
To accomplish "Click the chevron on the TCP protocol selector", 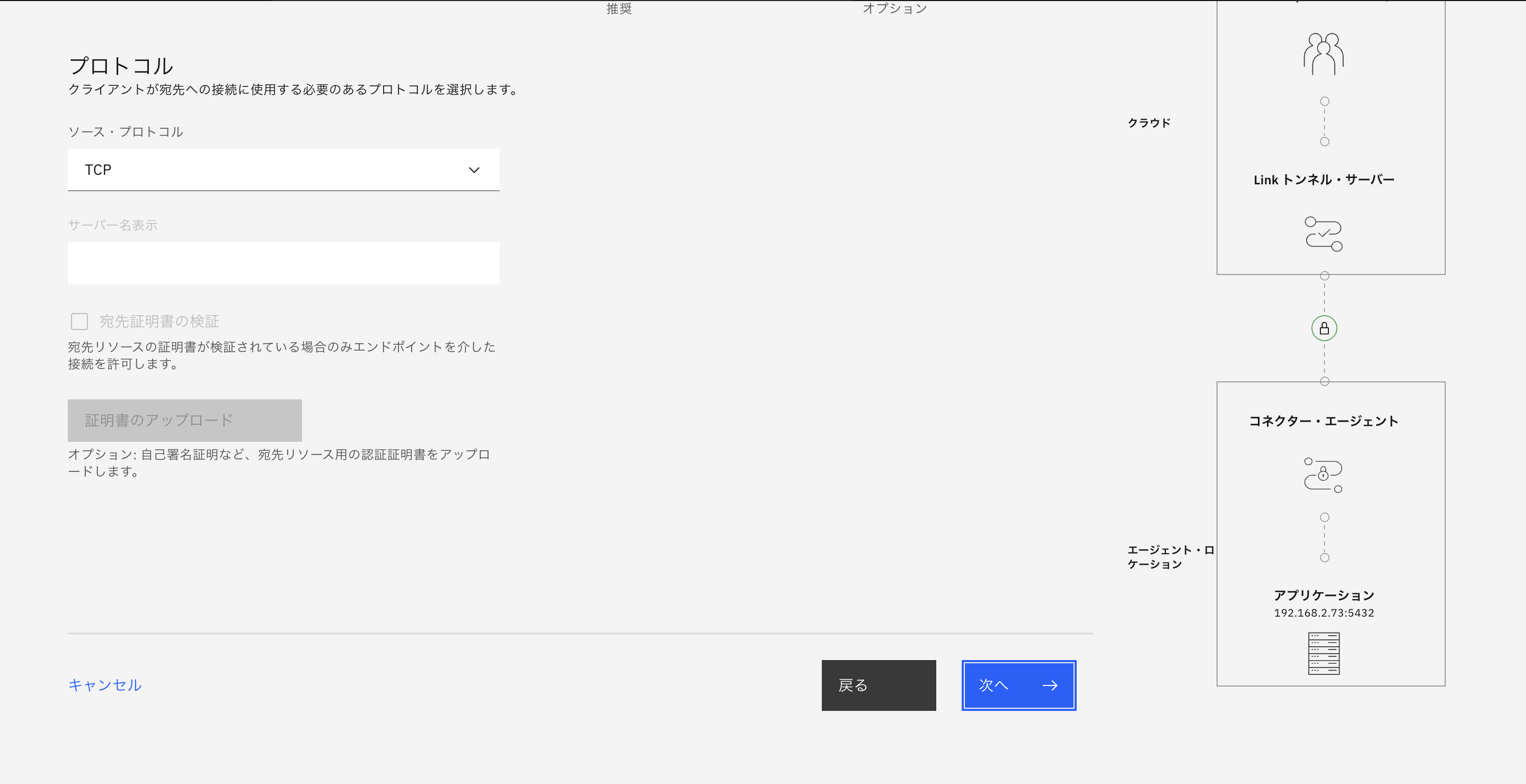I will coord(473,170).
